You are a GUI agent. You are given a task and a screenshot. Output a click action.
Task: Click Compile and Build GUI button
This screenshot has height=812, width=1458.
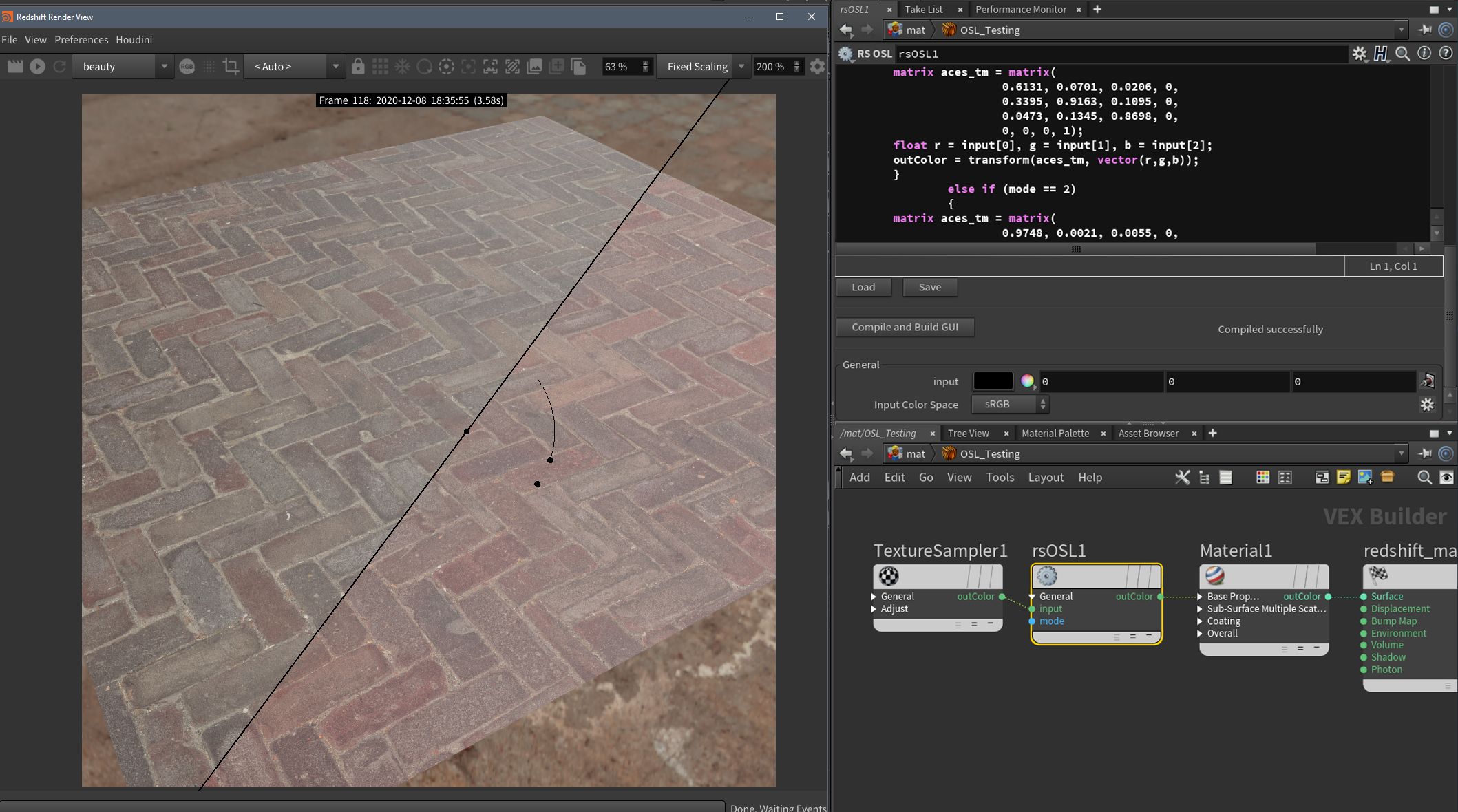905,327
